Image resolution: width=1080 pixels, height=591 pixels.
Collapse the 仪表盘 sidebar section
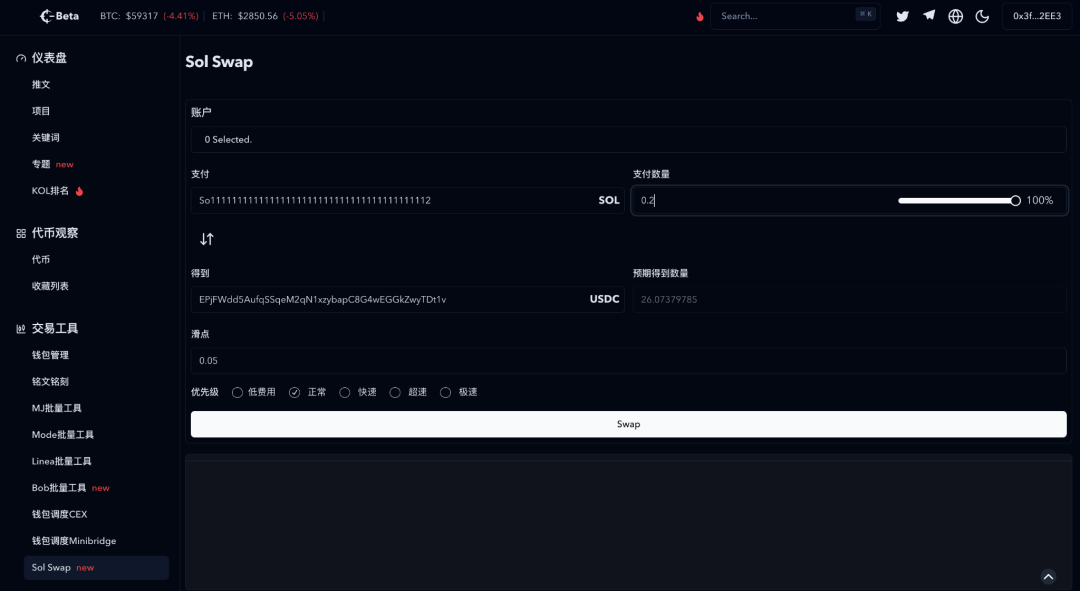[49, 58]
